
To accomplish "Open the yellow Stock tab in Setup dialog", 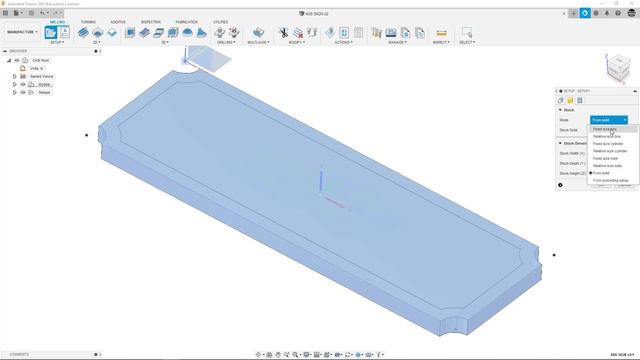I will coord(570,100).
